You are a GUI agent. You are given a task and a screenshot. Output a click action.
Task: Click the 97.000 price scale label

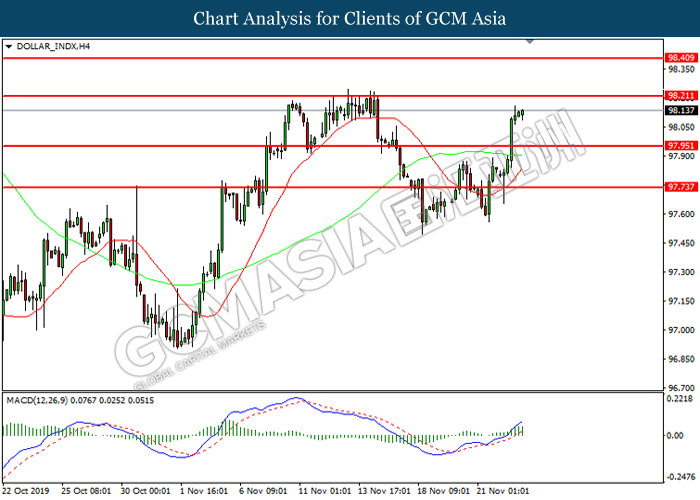[x=681, y=330]
